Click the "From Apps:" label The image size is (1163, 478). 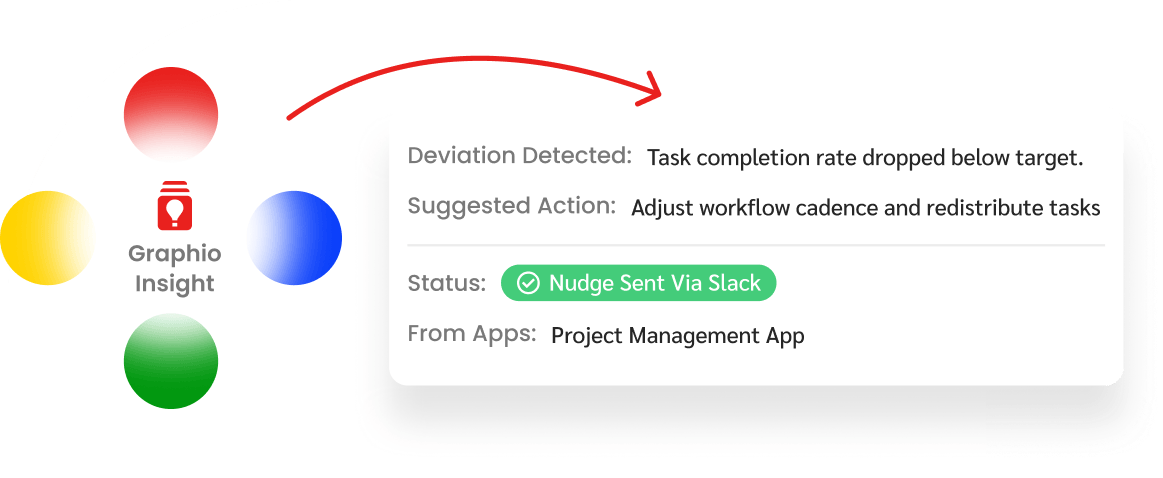click(472, 334)
